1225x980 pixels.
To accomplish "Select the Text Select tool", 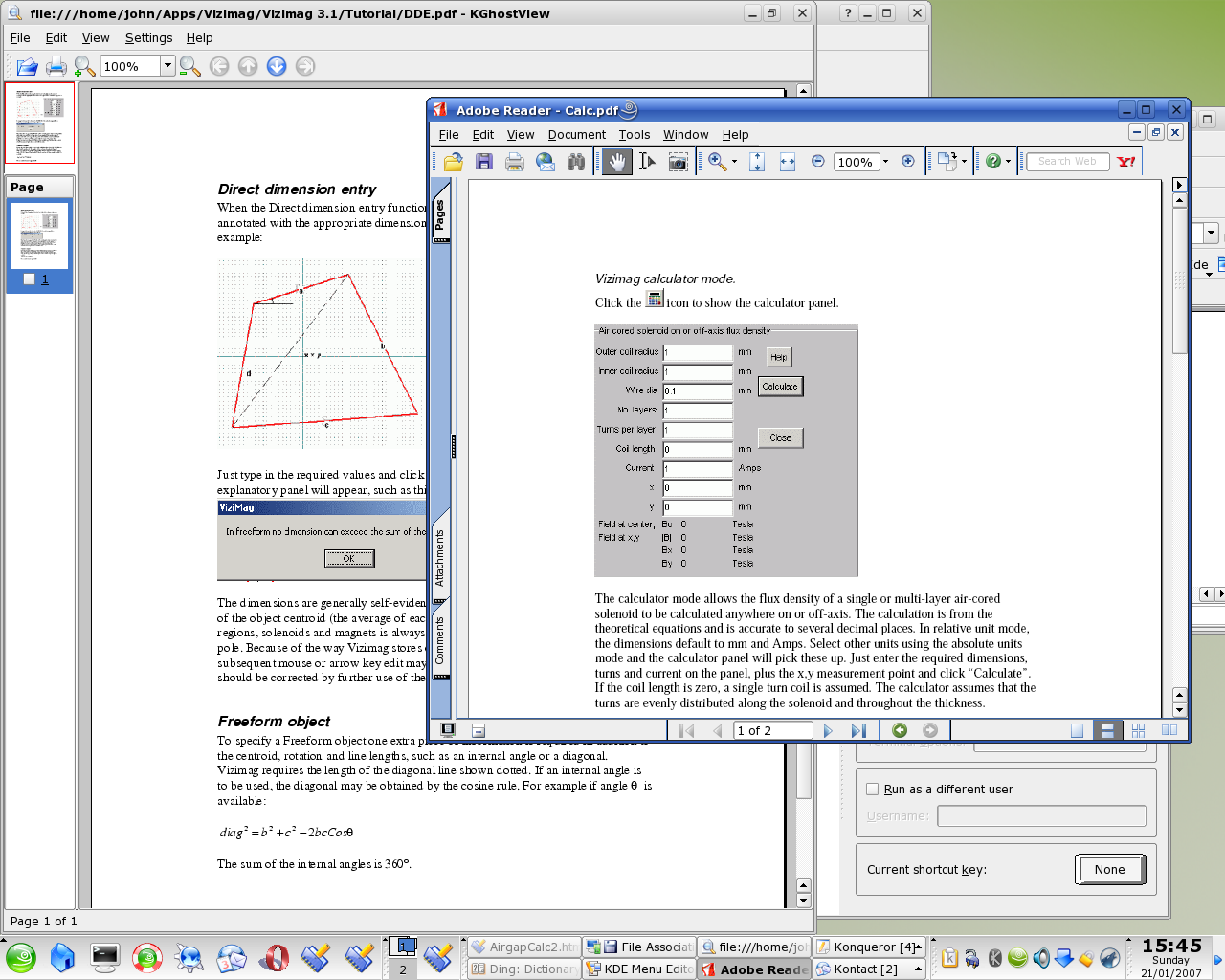I will tap(647, 162).
